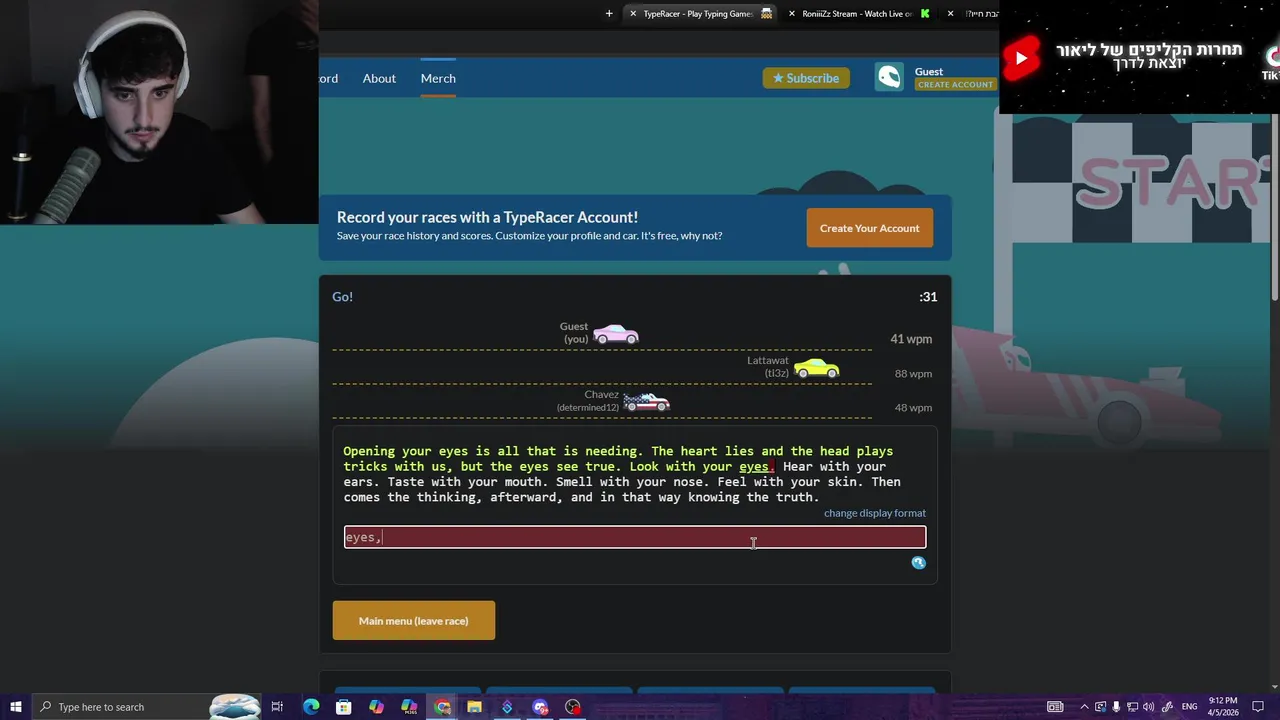The height and width of the screenshot is (720, 1280).
Task: Open the notification center icon
Action: click(1259, 707)
